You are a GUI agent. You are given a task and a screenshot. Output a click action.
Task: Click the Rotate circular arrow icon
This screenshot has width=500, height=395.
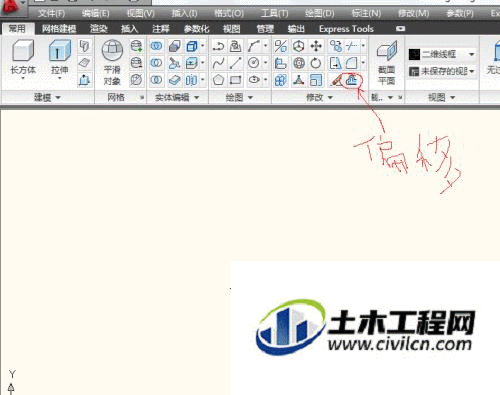click(316, 63)
